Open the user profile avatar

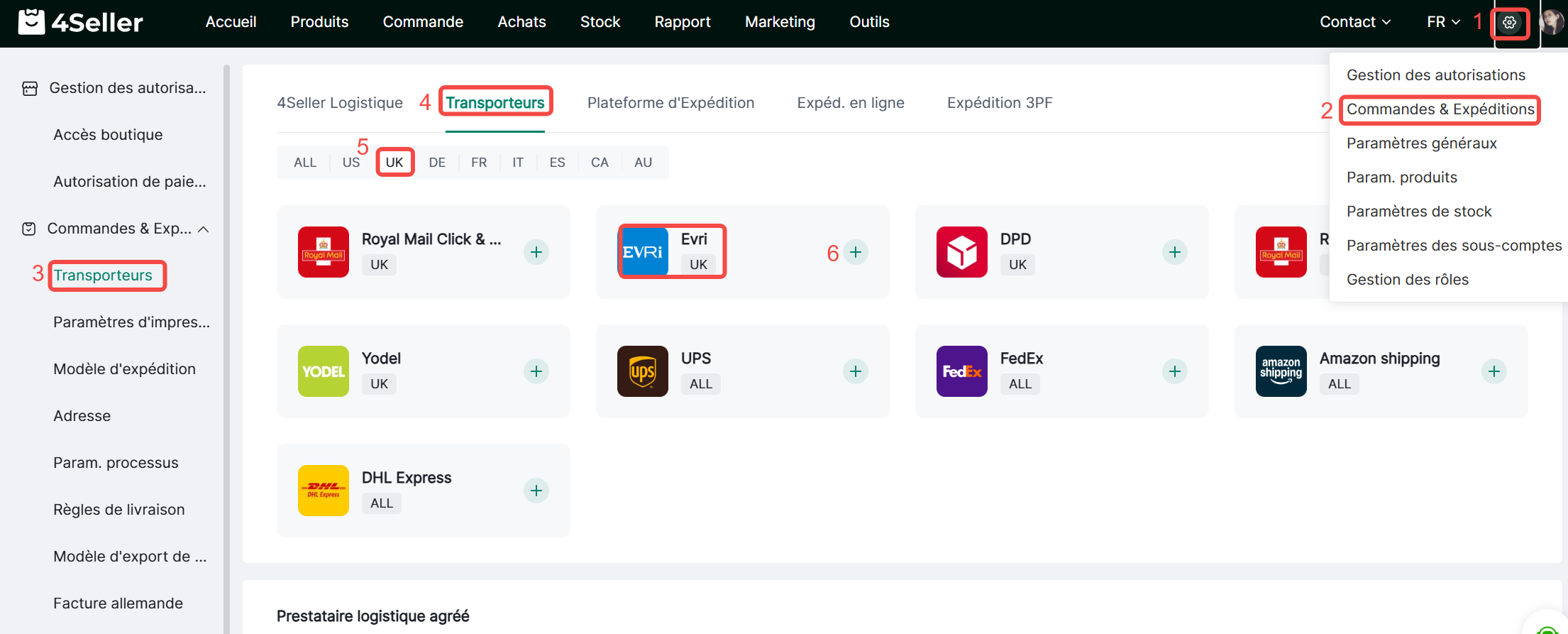tap(1551, 23)
